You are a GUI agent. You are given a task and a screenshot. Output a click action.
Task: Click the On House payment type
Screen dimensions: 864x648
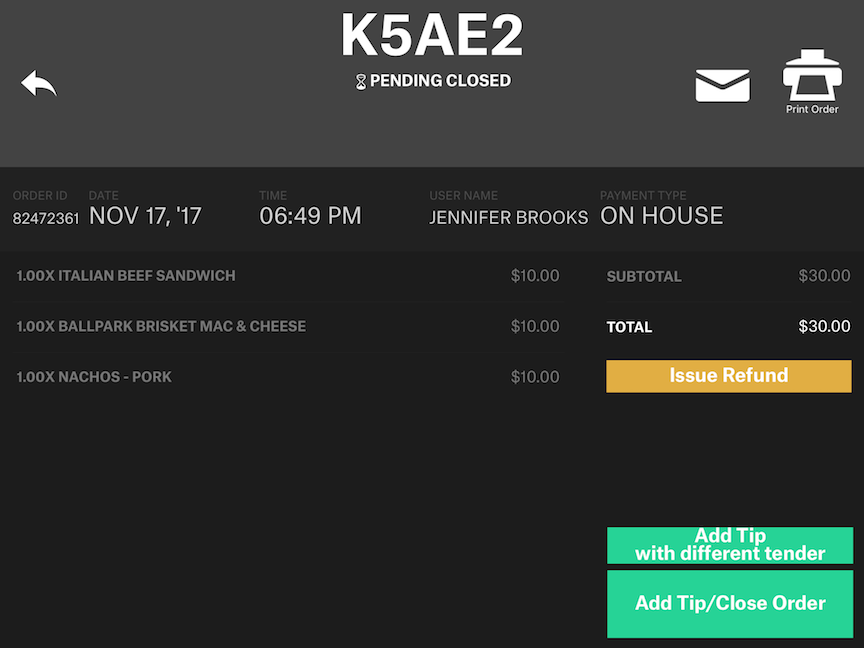[x=661, y=216]
